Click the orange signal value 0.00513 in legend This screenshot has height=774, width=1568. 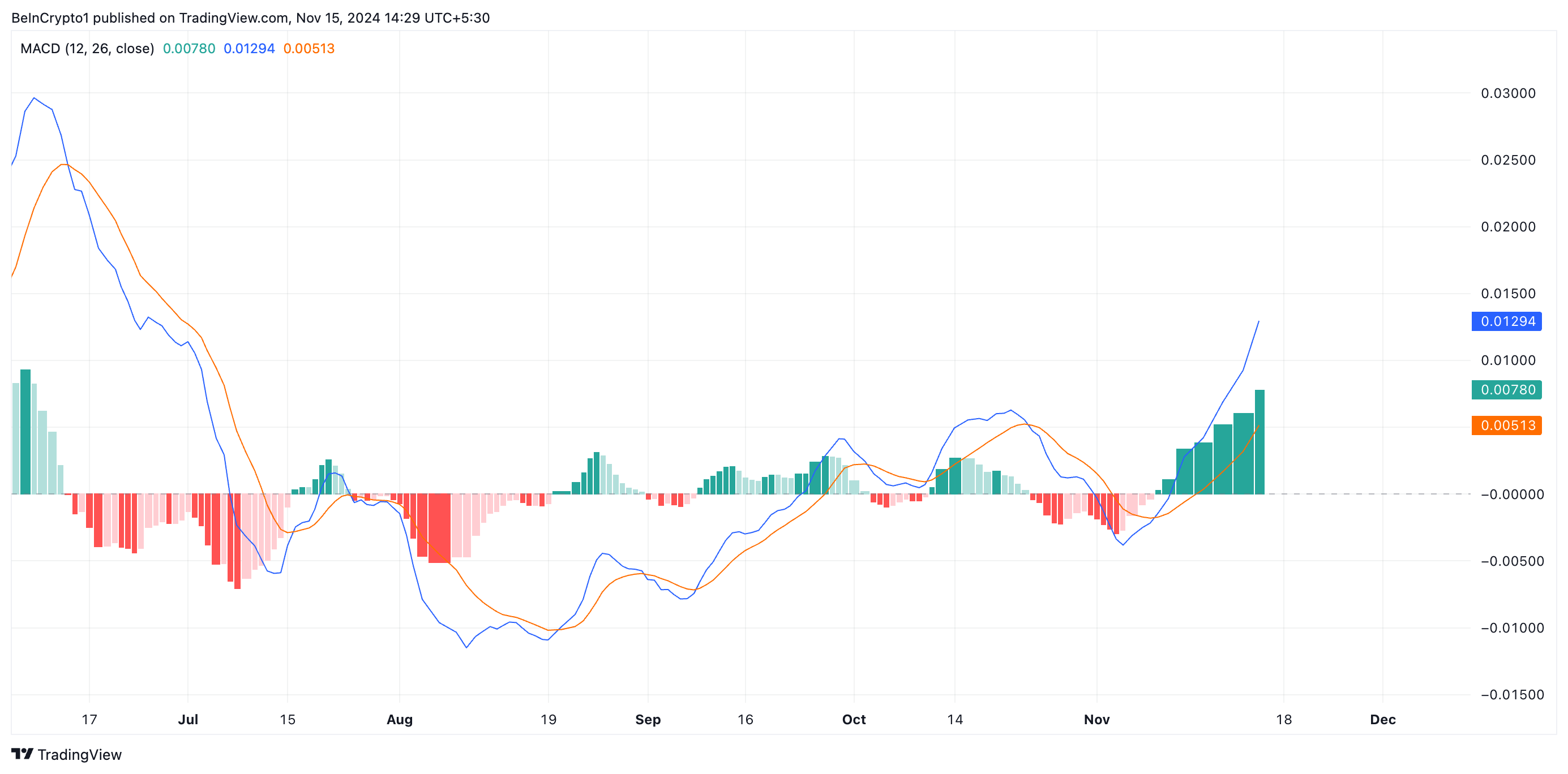(x=309, y=49)
